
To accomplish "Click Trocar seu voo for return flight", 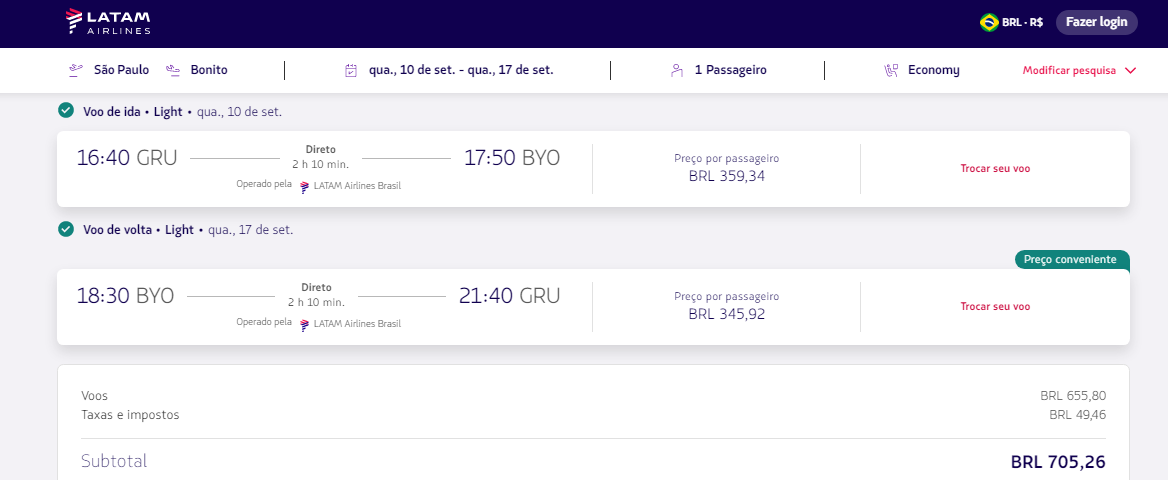I will [x=995, y=306].
